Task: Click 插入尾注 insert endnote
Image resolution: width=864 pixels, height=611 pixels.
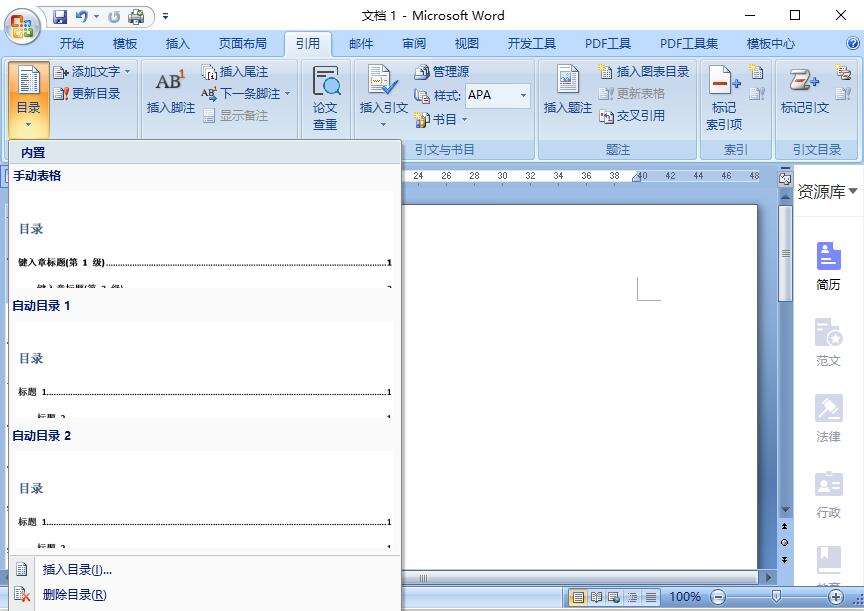Action: [235, 72]
